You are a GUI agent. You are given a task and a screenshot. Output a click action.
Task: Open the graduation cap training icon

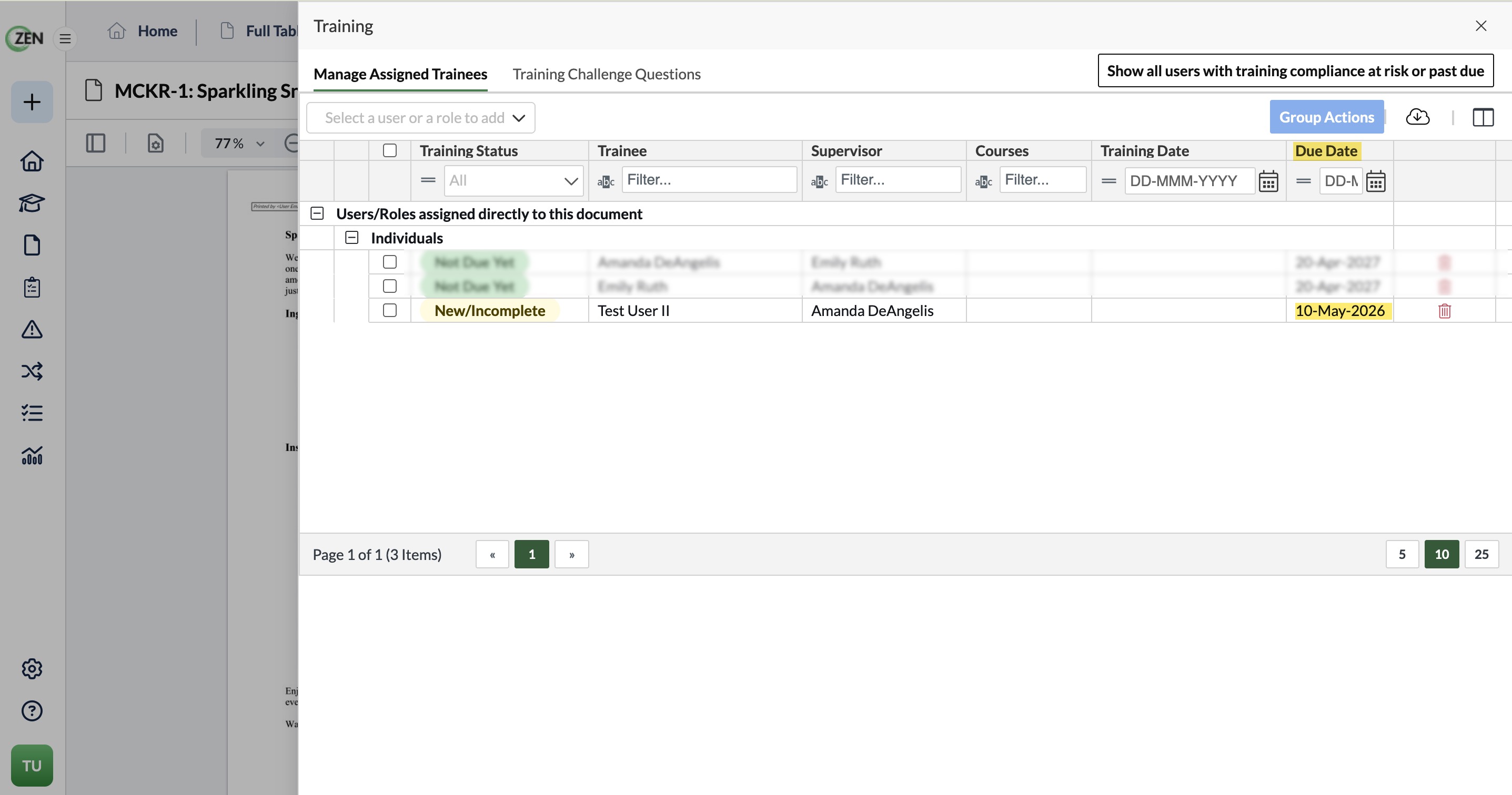[32, 203]
